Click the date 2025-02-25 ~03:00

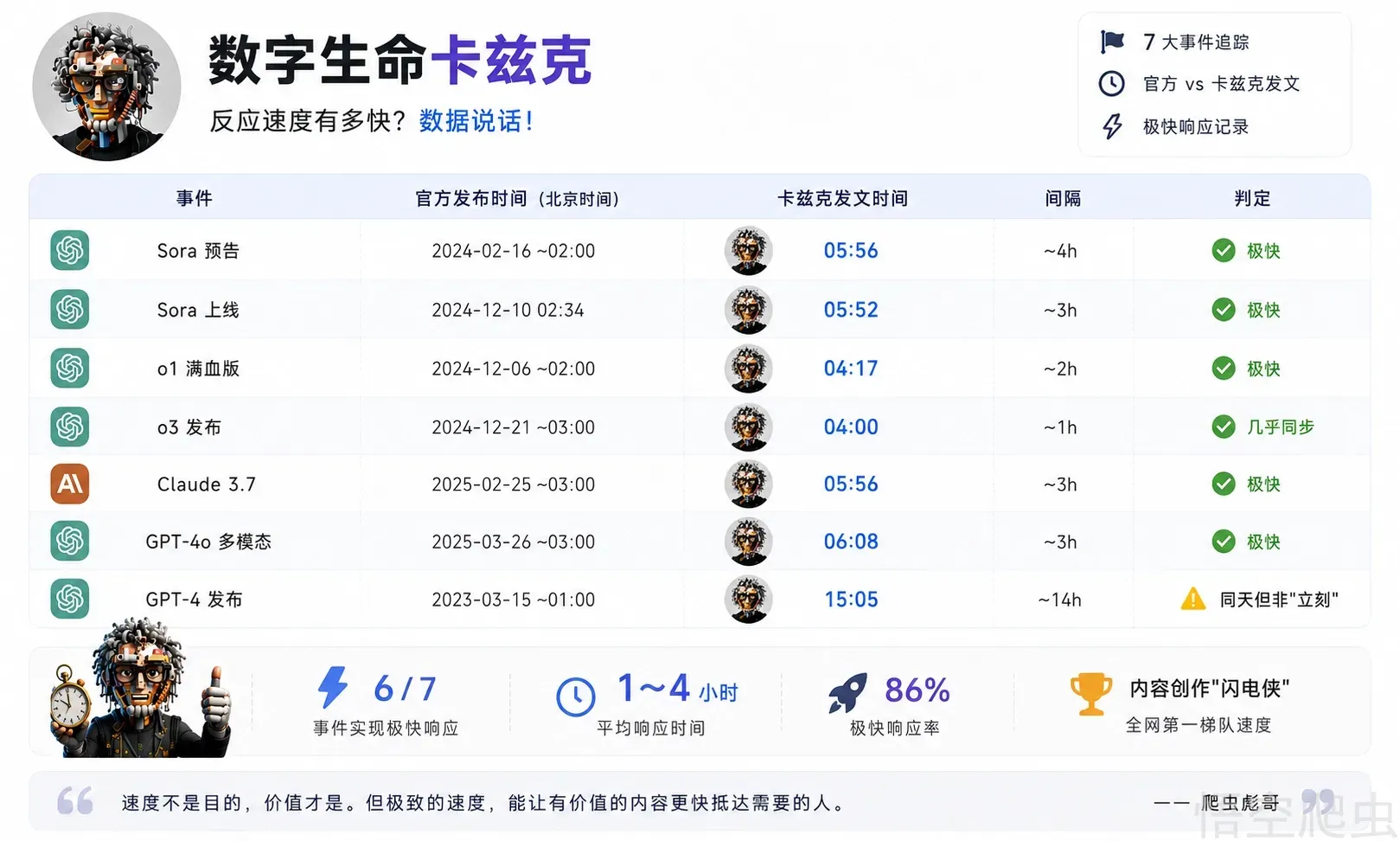click(x=514, y=485)
